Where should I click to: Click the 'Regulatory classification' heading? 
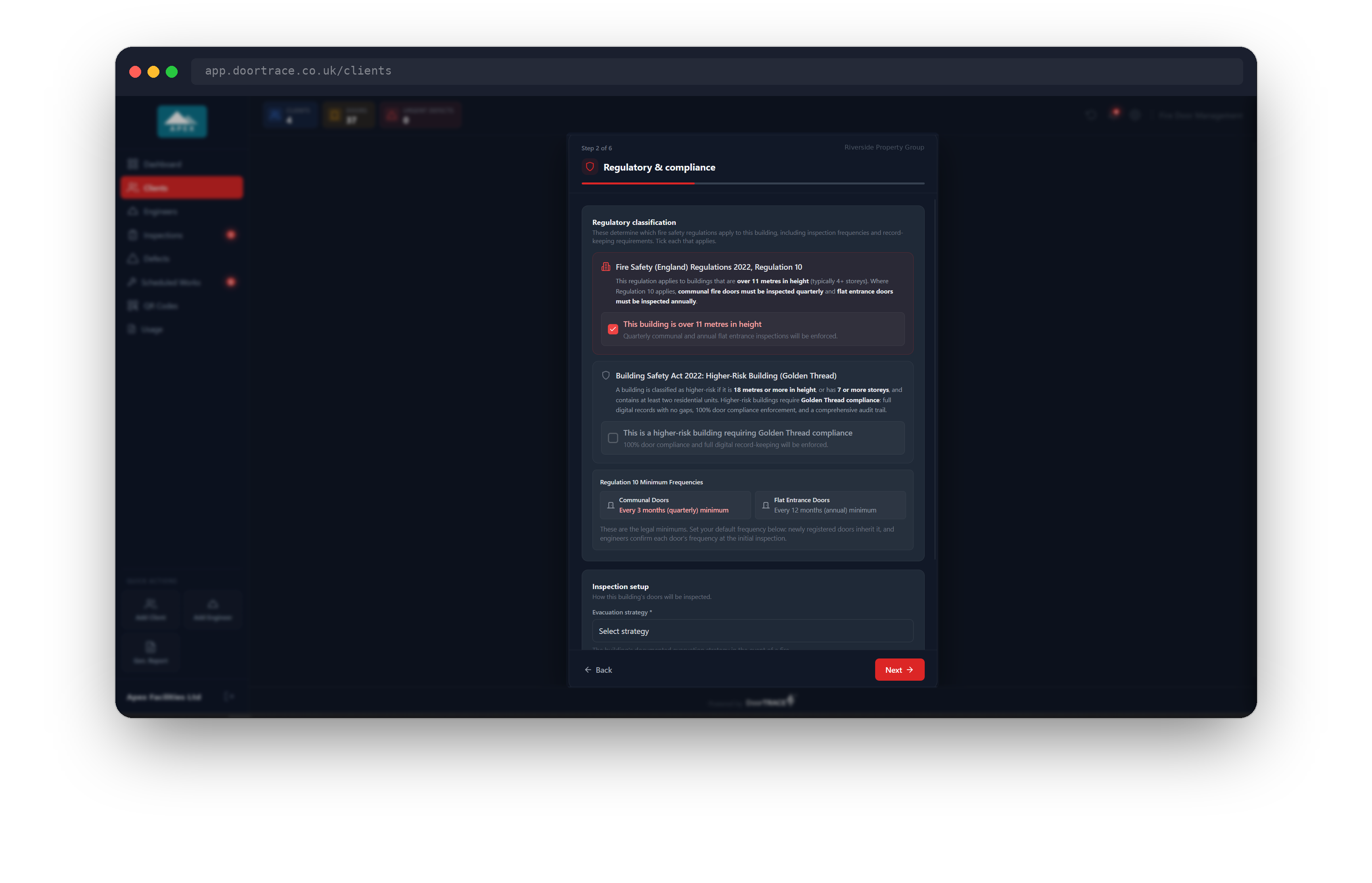[634, 223]
